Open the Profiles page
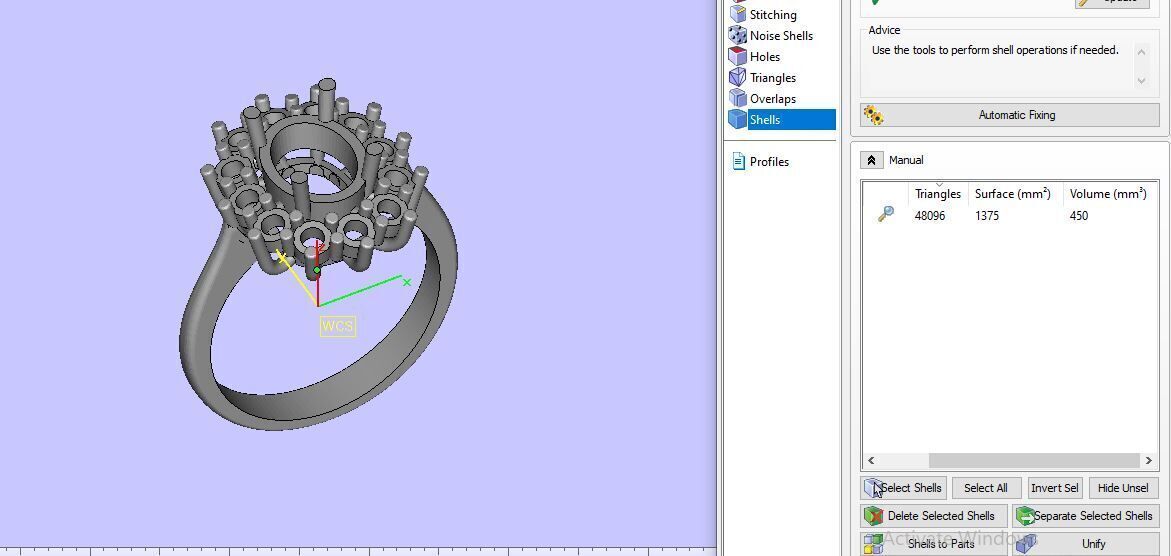The height and width of the screenshot is (556, 1171). (x=769, y=161)
